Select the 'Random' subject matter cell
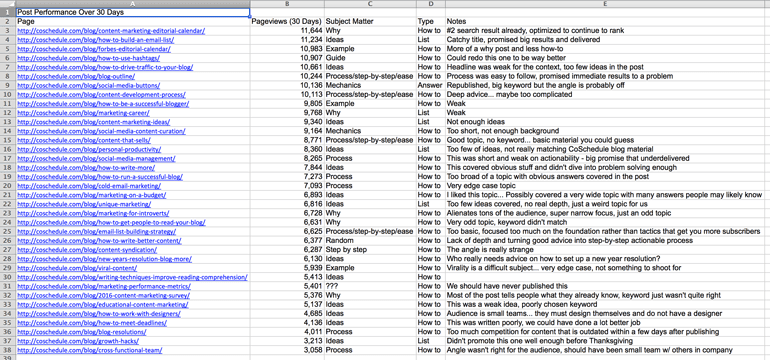 tap(370, 241)
